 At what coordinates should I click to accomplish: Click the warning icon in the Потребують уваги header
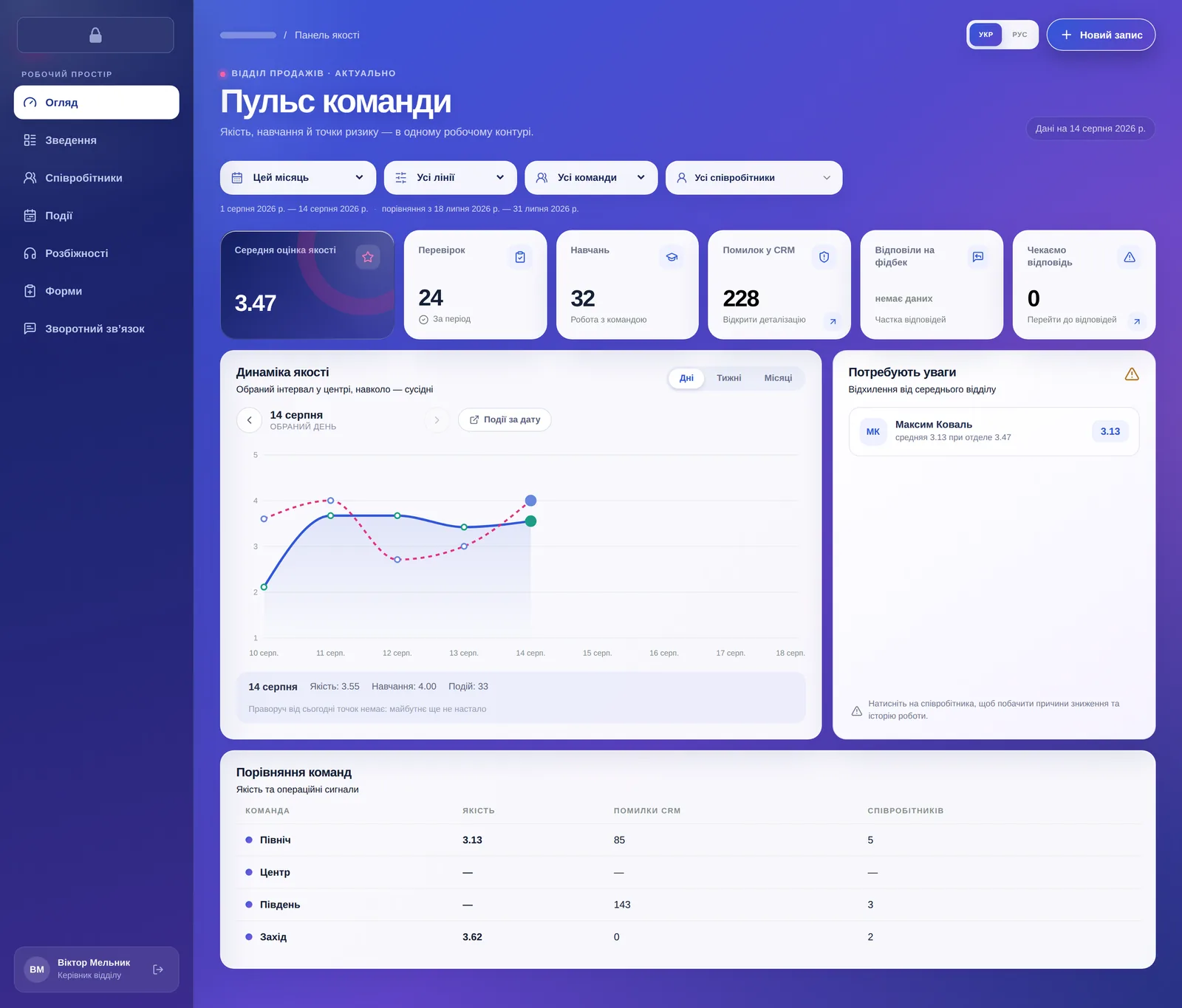(x=1132, y=374)
